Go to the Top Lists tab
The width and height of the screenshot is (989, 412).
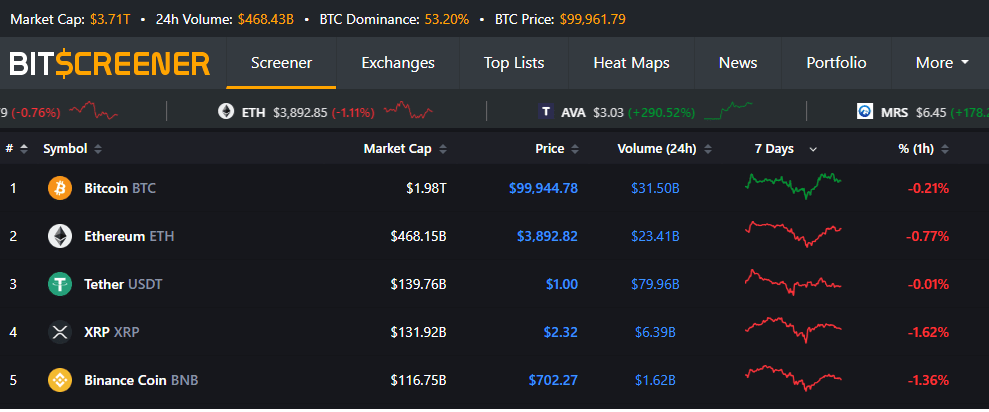(x=514, y=62)
